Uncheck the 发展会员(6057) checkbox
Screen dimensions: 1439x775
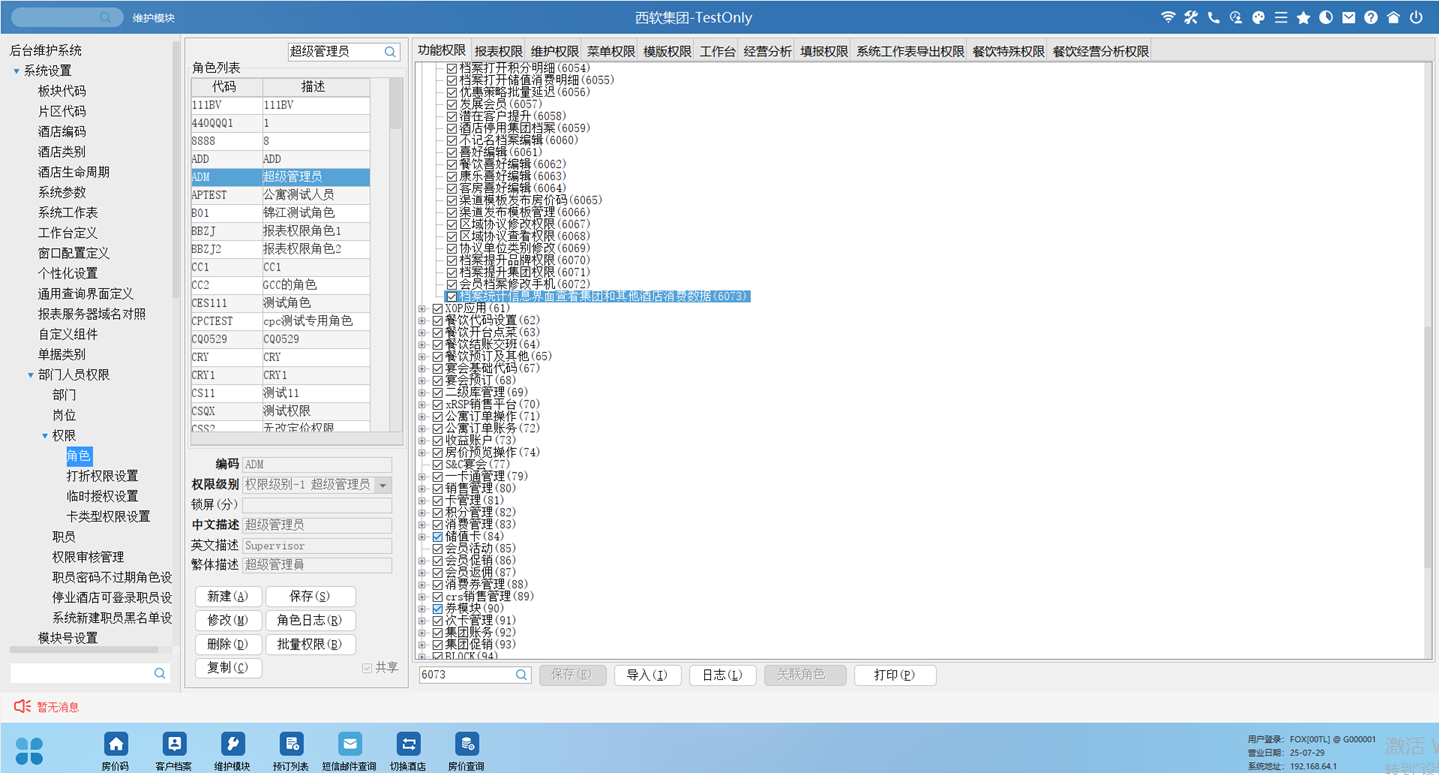[x=452, y=104]
